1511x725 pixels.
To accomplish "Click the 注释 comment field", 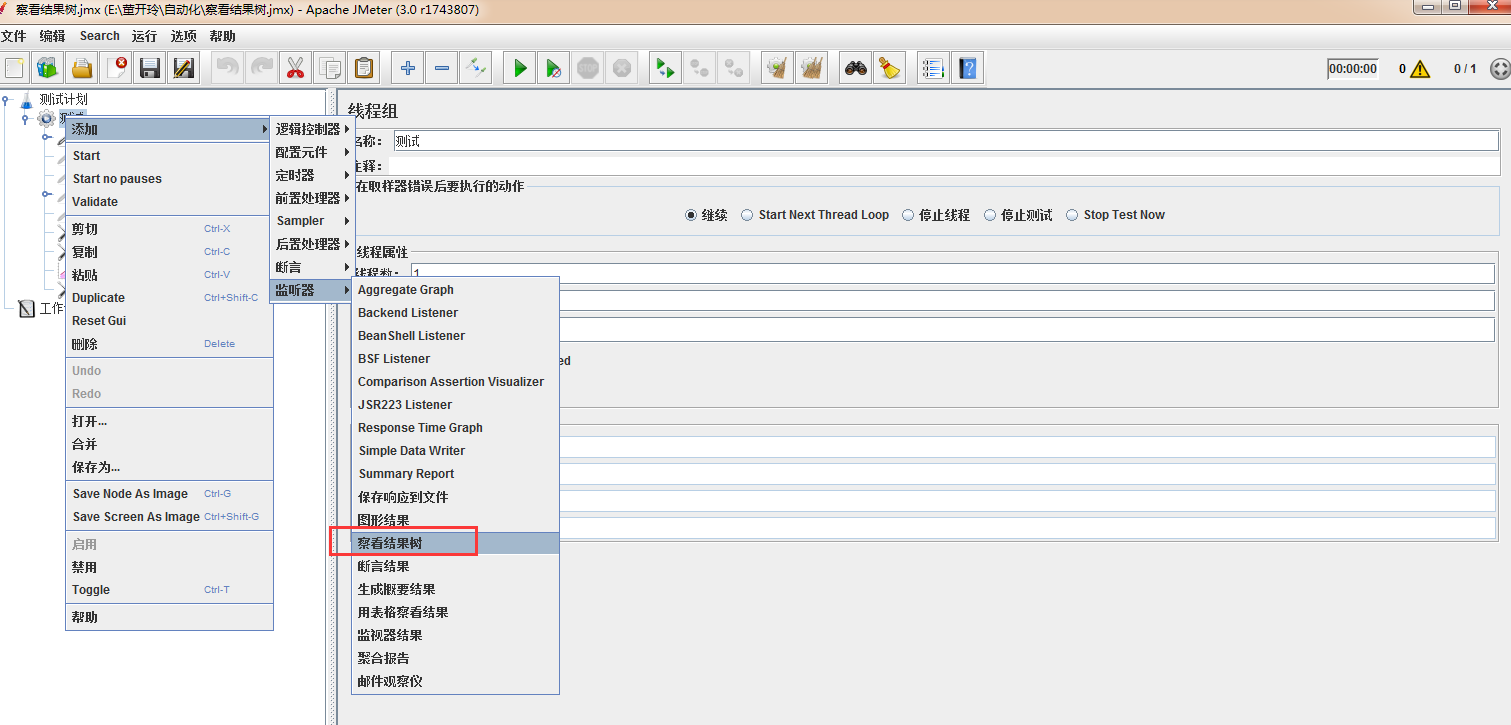I will point(946,166).
